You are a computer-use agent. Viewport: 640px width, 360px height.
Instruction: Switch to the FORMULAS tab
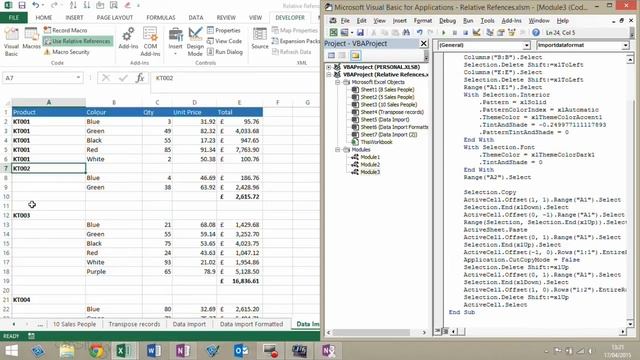click(161, 18)
